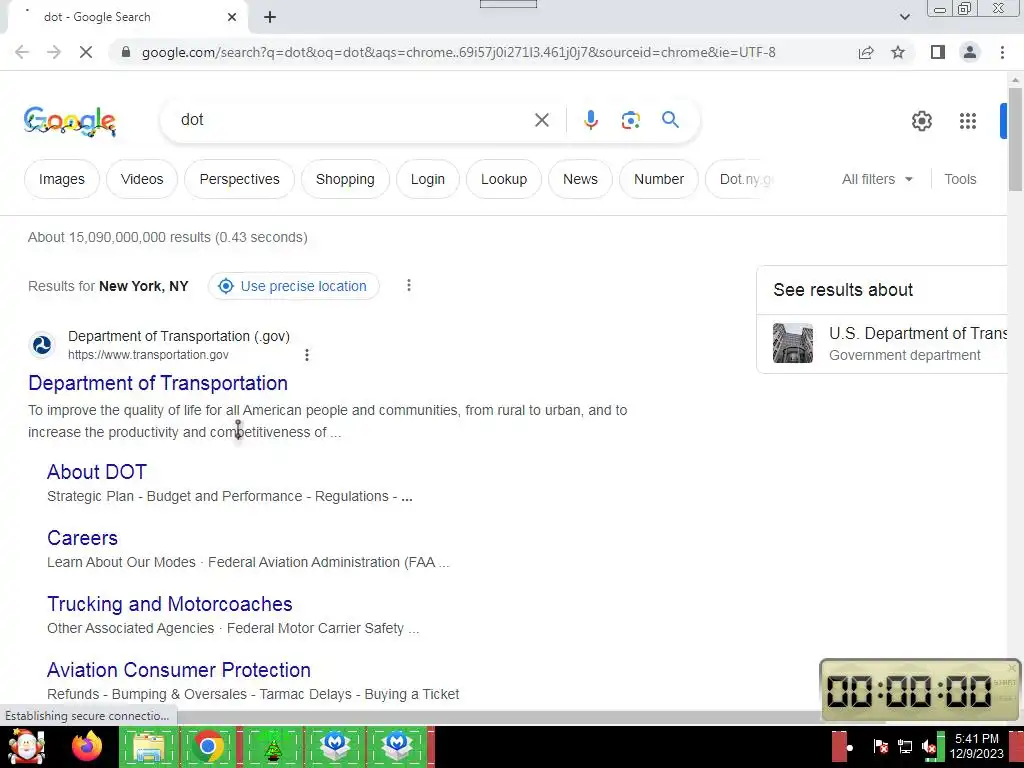Open the Chrome profile menu
1024x768 pixels.
coord(970,52)
